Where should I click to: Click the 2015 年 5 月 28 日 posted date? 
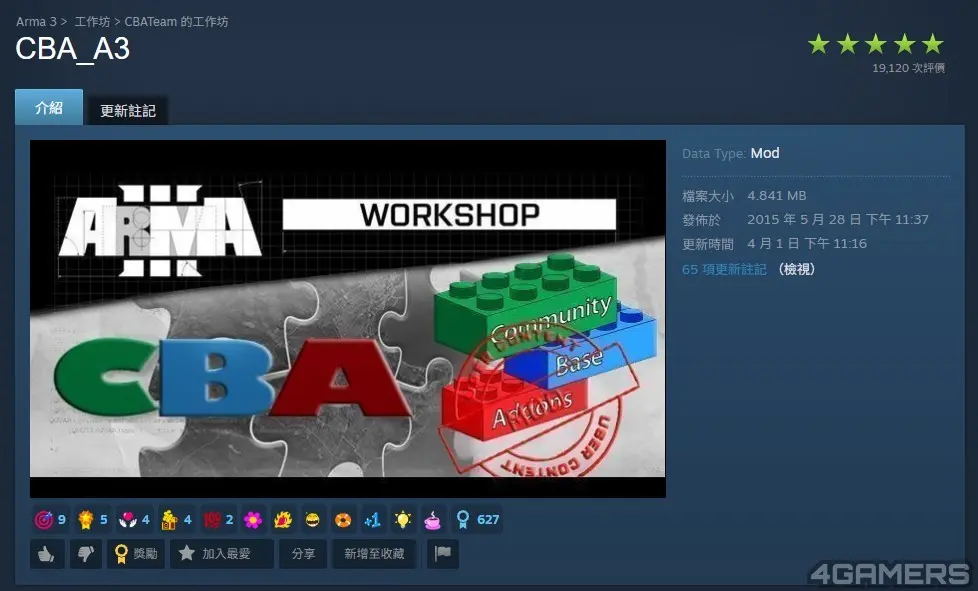(838, 219)
